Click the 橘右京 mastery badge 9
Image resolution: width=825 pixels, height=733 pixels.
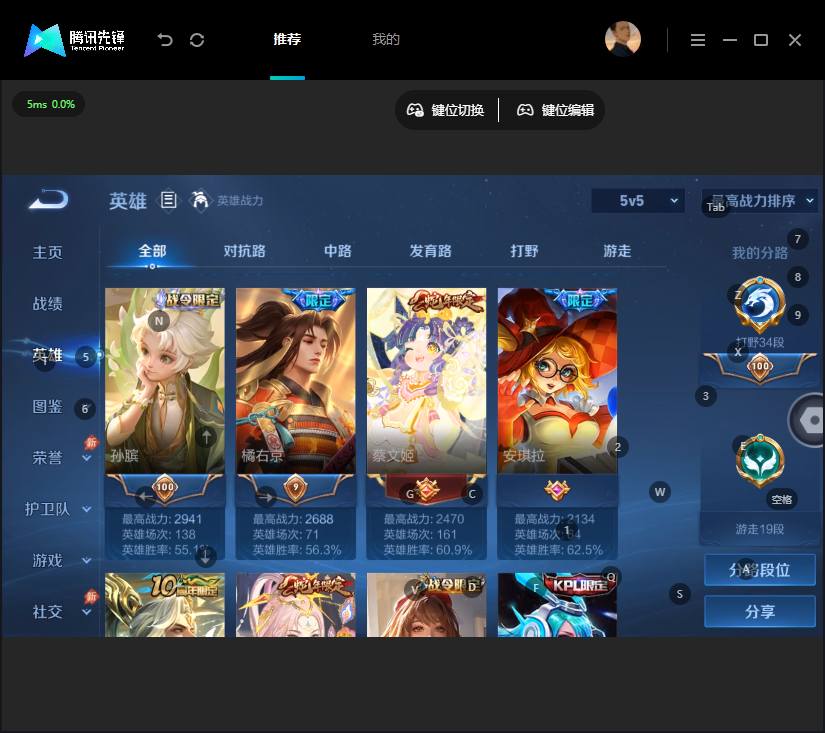click(296, 487)
